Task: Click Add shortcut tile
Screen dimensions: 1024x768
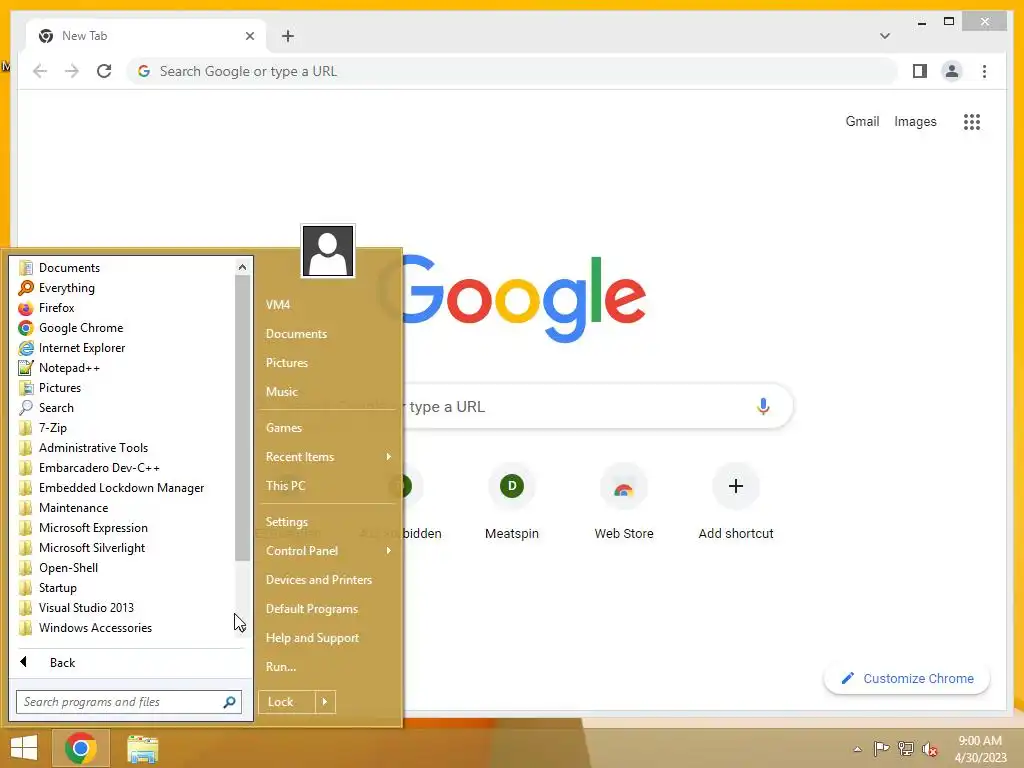Action: pyautogui.click(x=736, y=503)
